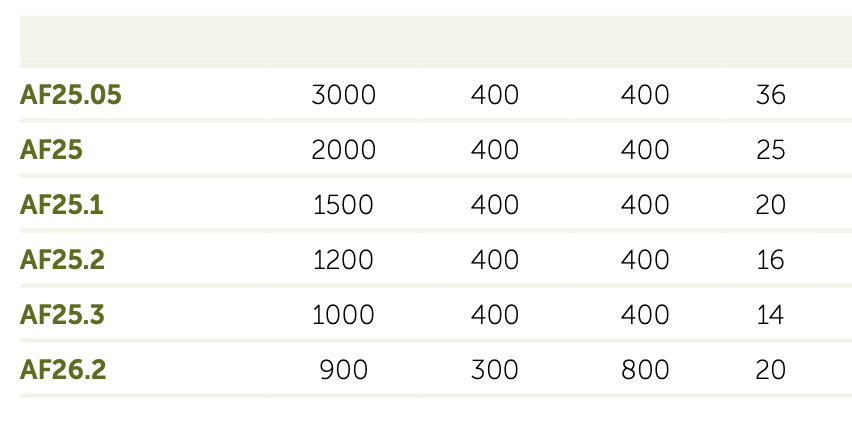852x436 pixels.
Task: Click the 20 value in AF25.1 row
Action: tap(771, 205)
